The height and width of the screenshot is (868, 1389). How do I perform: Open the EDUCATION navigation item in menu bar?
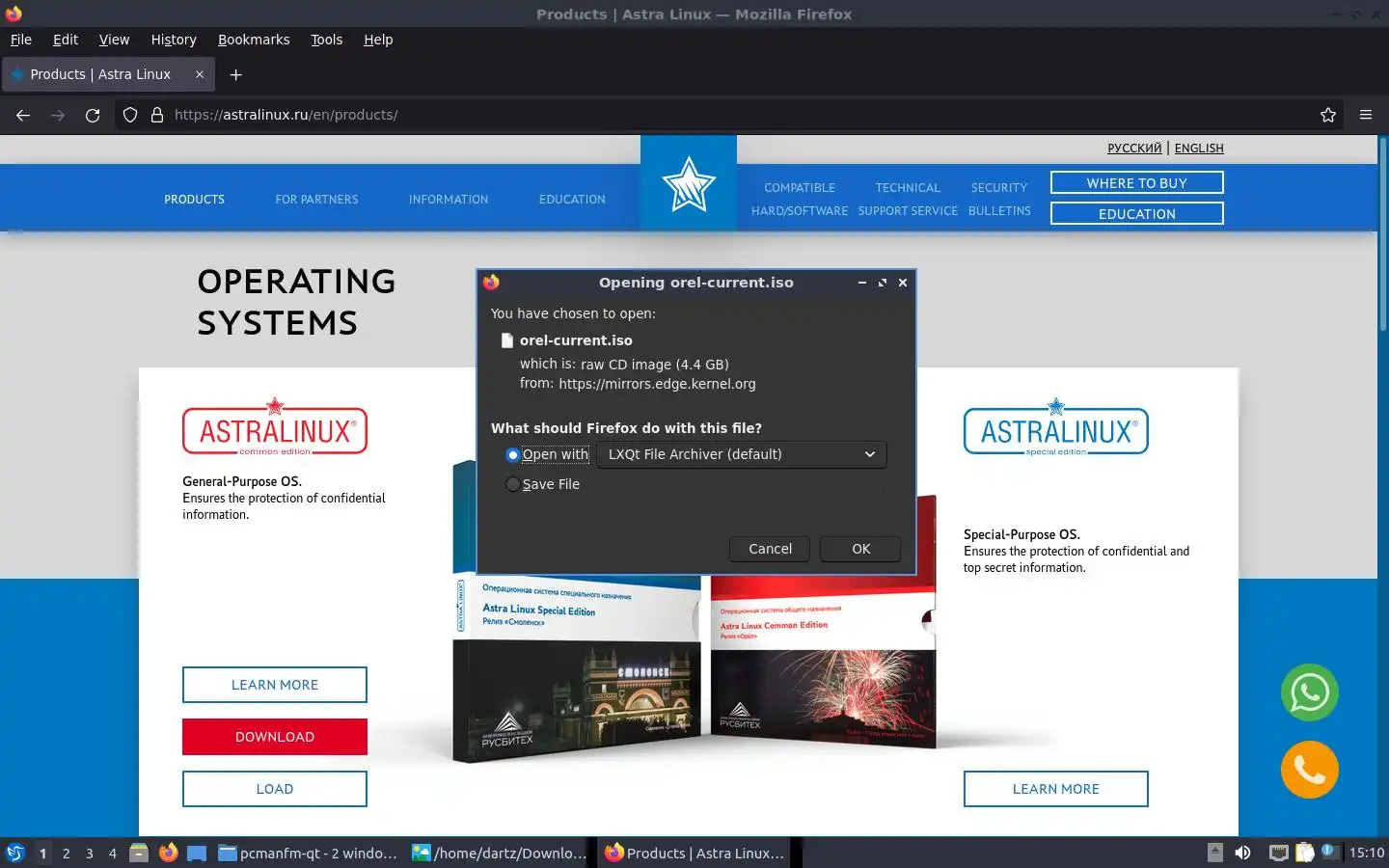pyautogui.click(x=572, y=200)
